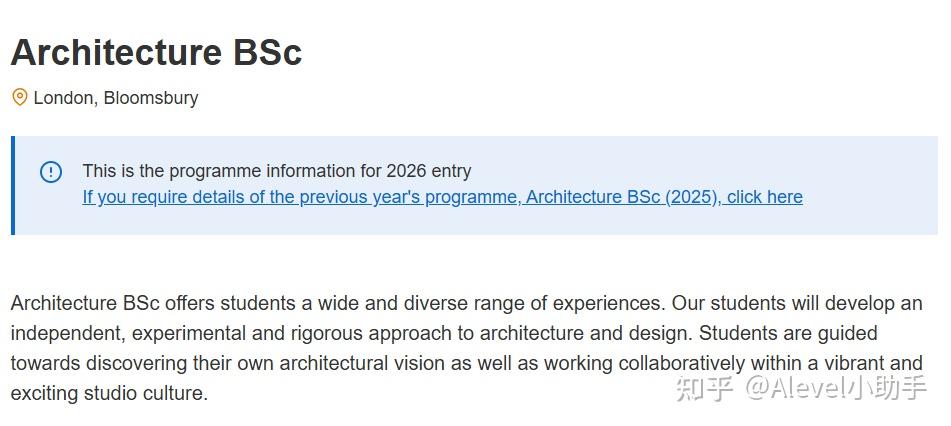The height and width of the screenshot is (426, 951).
Task: Select the Architecture BSc page heading
Action: pyautogui.click(x=156, y=52)
